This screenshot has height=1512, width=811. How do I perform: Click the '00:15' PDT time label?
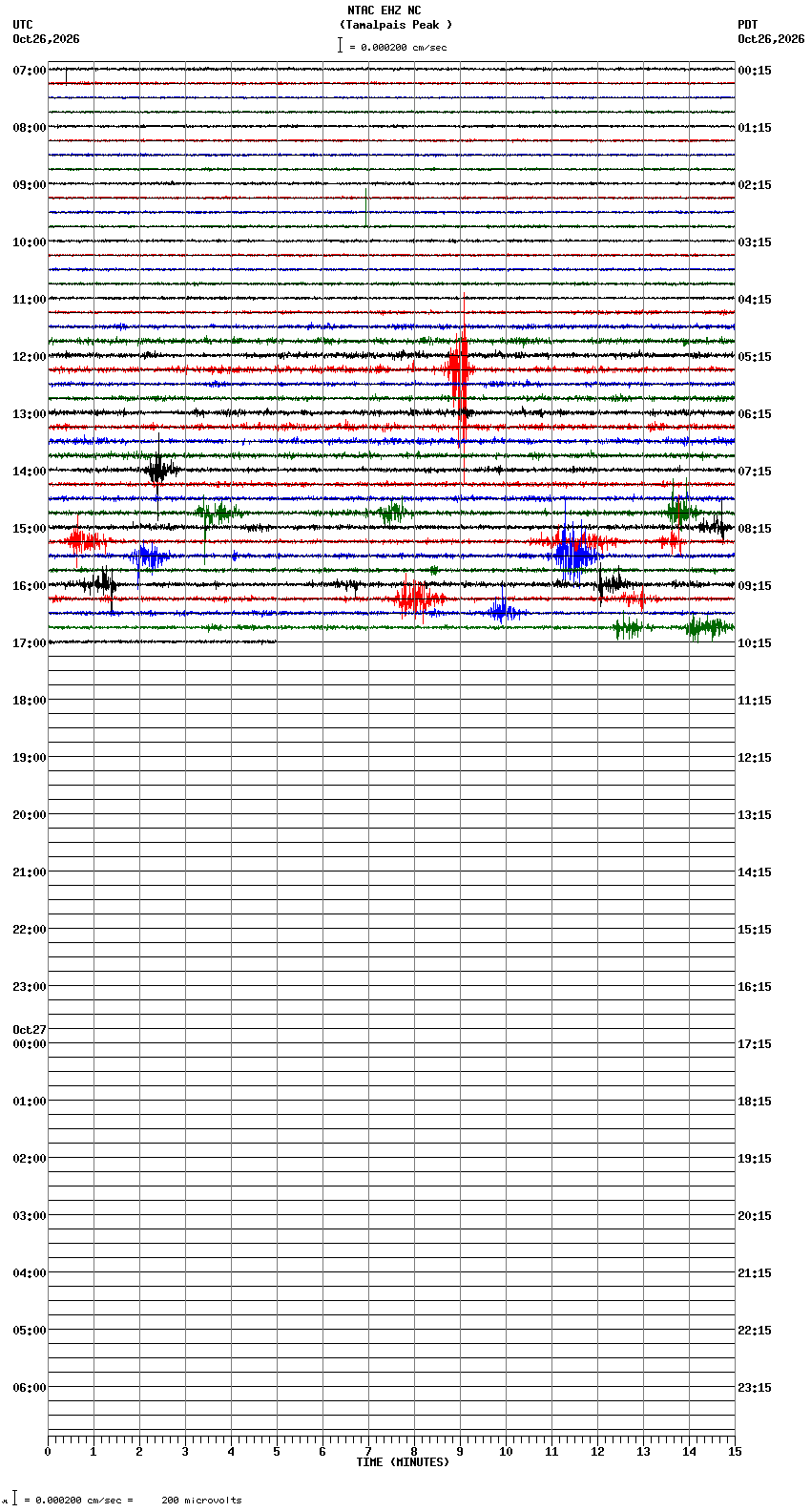[x=755, y=71]
